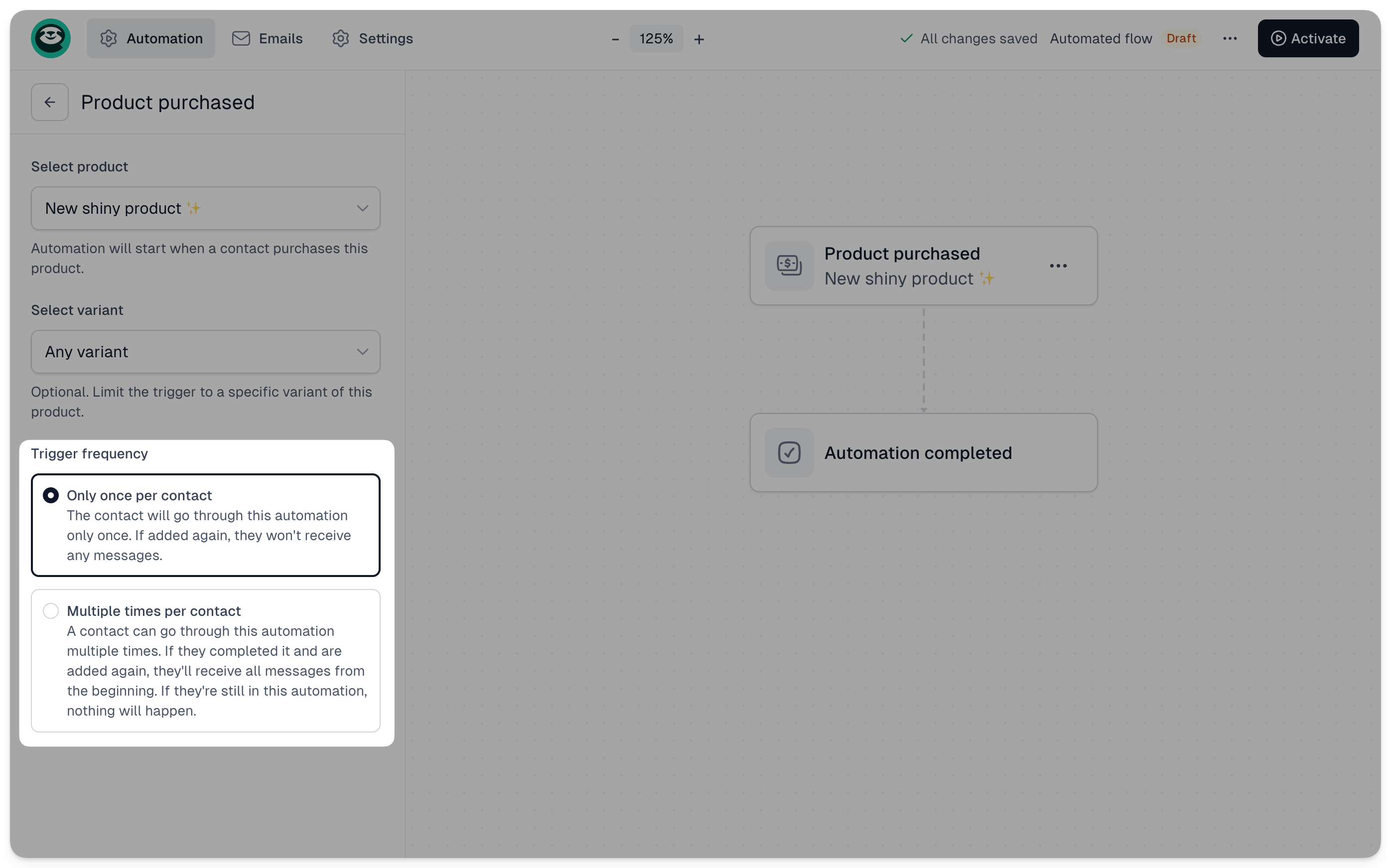This screenshot has height=868, width=1391.
Task: Open Product purchased node options menu
Action: [x=1058, y=266]
